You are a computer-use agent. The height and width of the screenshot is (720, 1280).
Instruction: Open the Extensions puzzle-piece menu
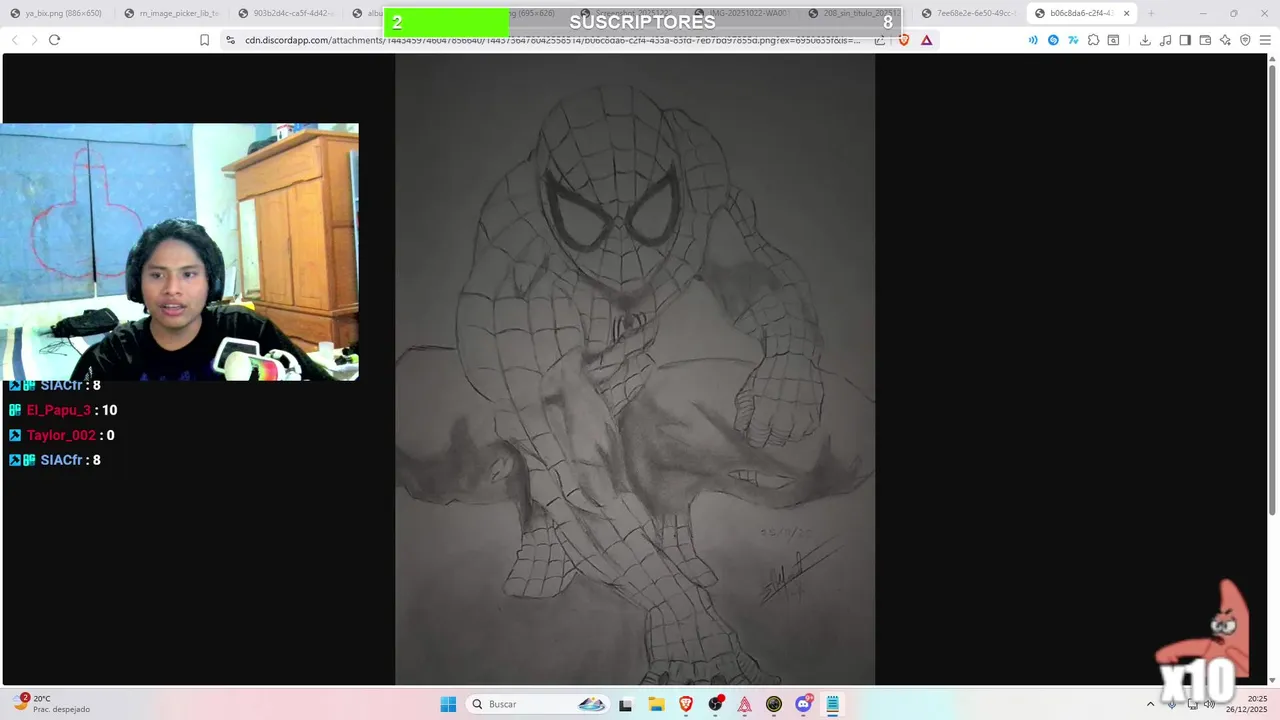click(x=1093, y=40)
